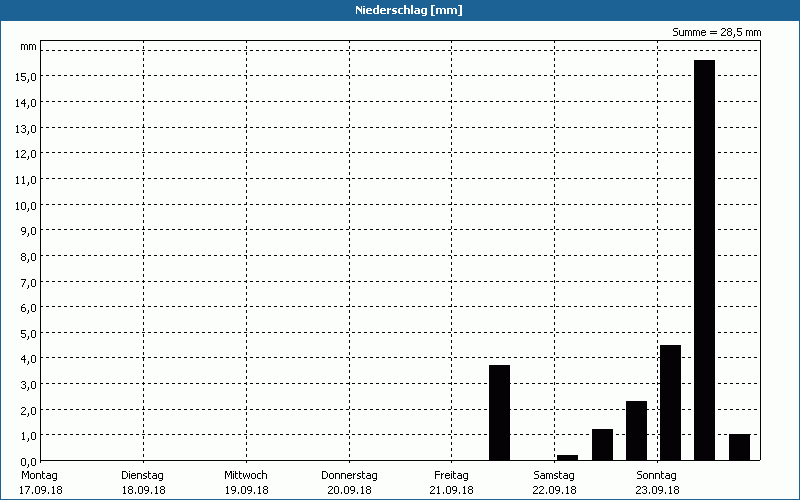
Task: Click the '15,0' y-axis value
Action: pyautogui.click(x=26, y=77)
